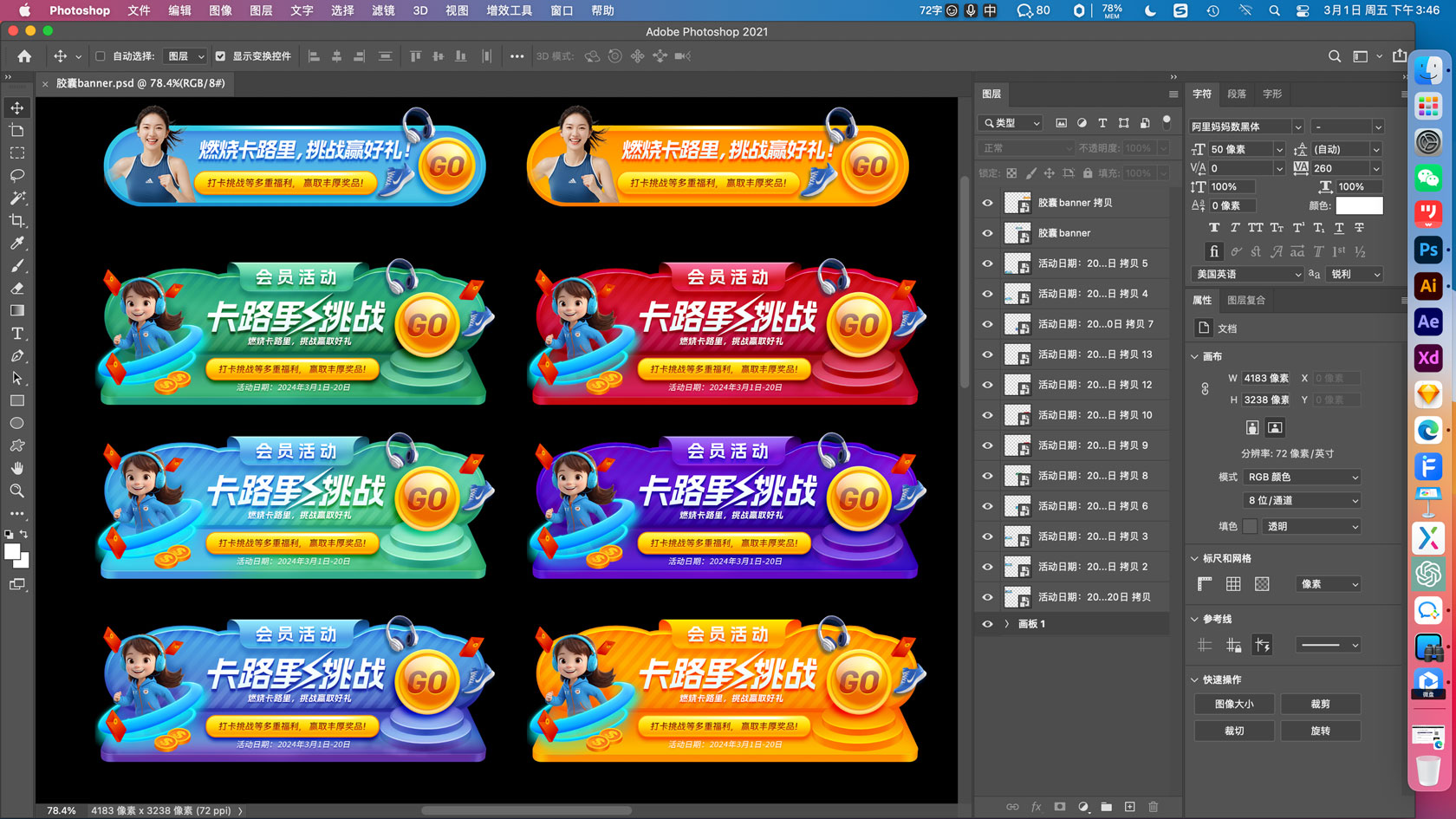Select the Hand tool
Image resolution: width=1456 pixels, height=819 pixels.
16,468
